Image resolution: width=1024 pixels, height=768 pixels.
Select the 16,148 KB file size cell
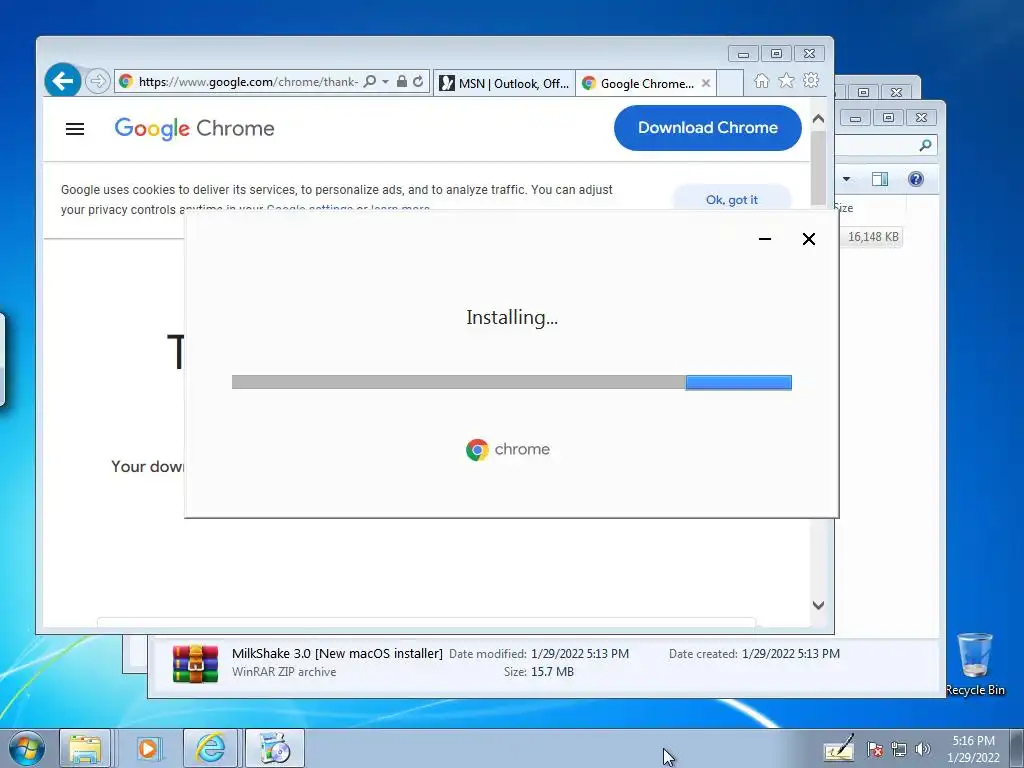(x=872, y=236)
